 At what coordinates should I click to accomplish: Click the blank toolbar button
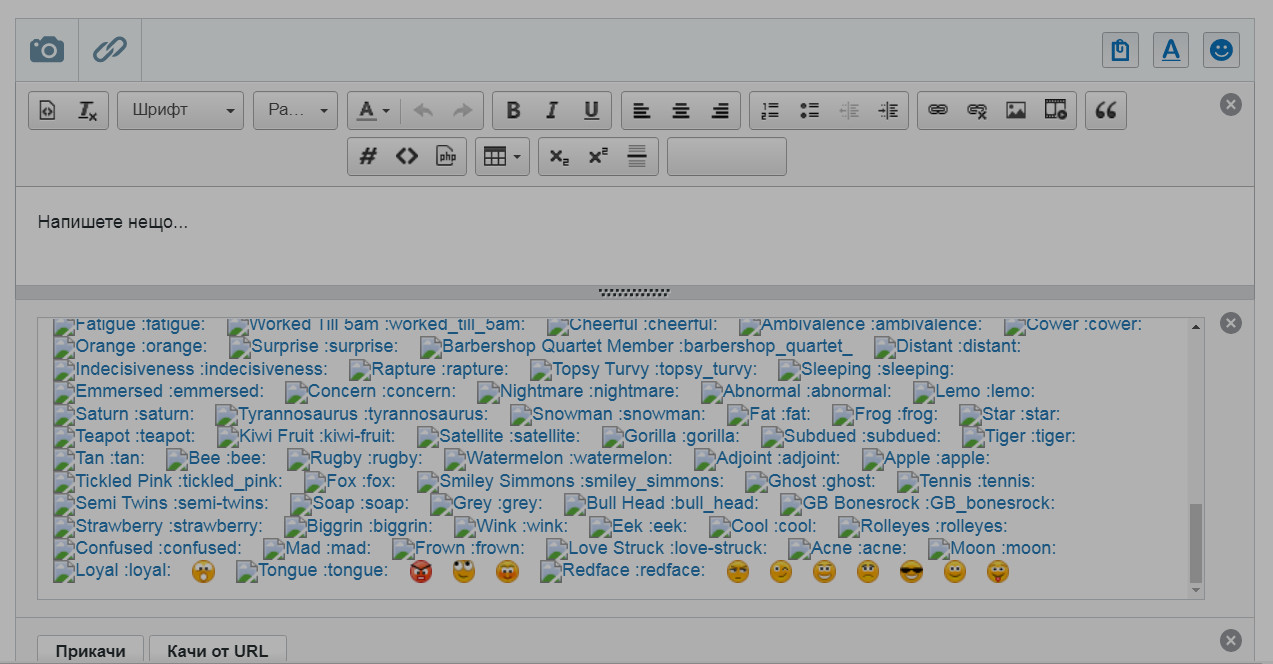tap(727, 156)
